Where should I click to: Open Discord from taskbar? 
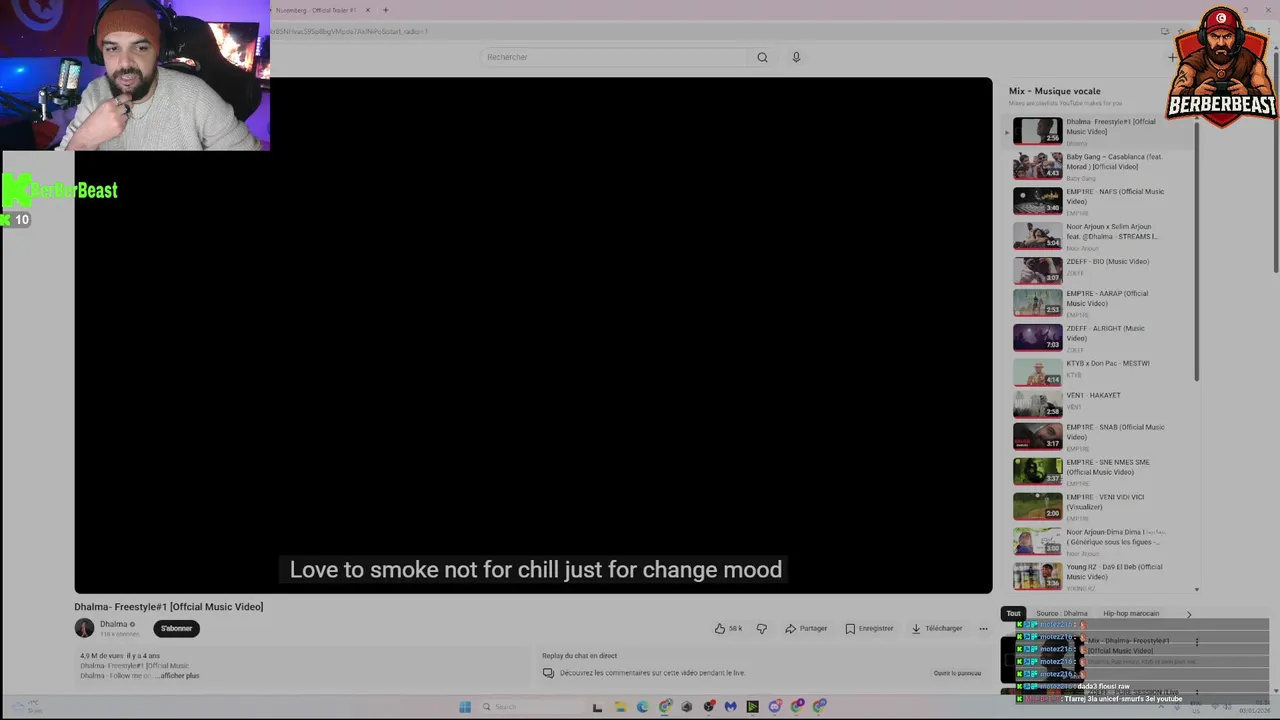(775, 707)
